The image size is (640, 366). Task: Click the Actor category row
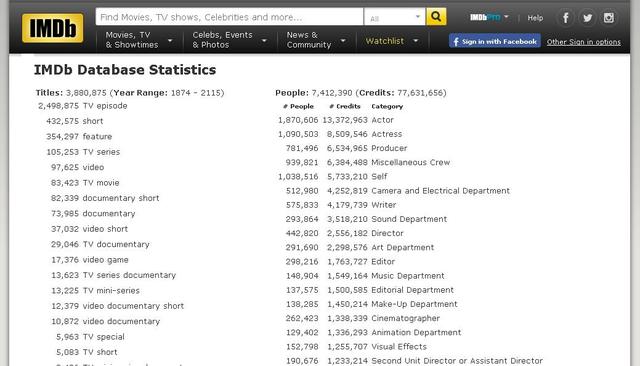(x=336, y=120)
